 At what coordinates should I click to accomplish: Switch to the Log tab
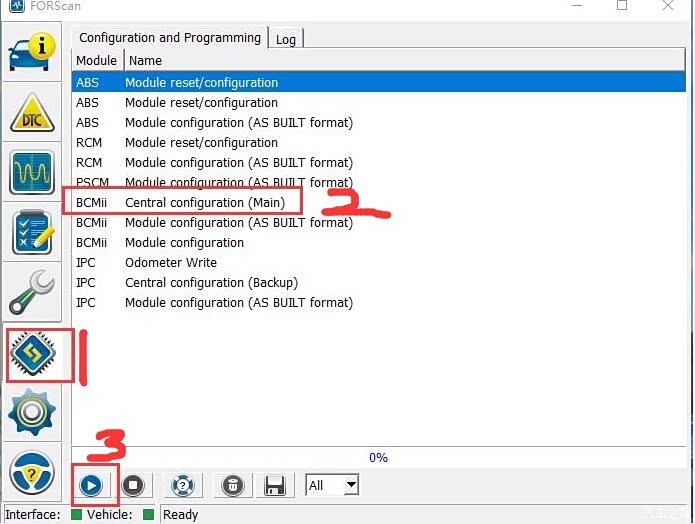point(285,39)
